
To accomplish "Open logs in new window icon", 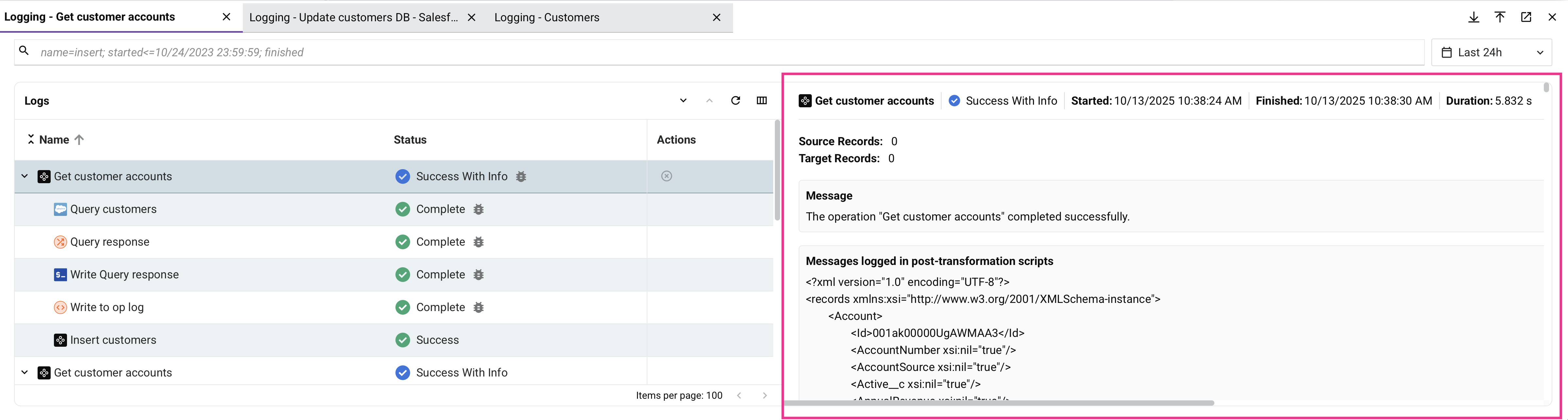I will click(1526, 17).
